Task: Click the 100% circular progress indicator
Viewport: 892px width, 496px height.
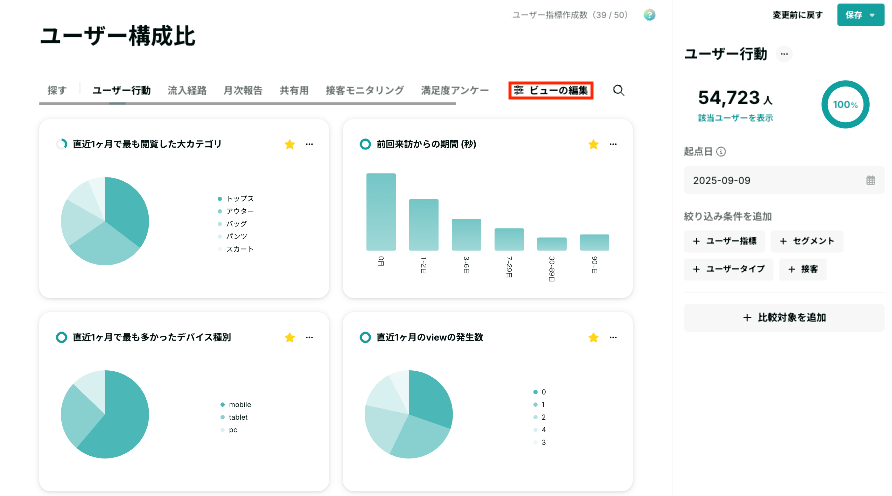Action: (x=845, y=105)
